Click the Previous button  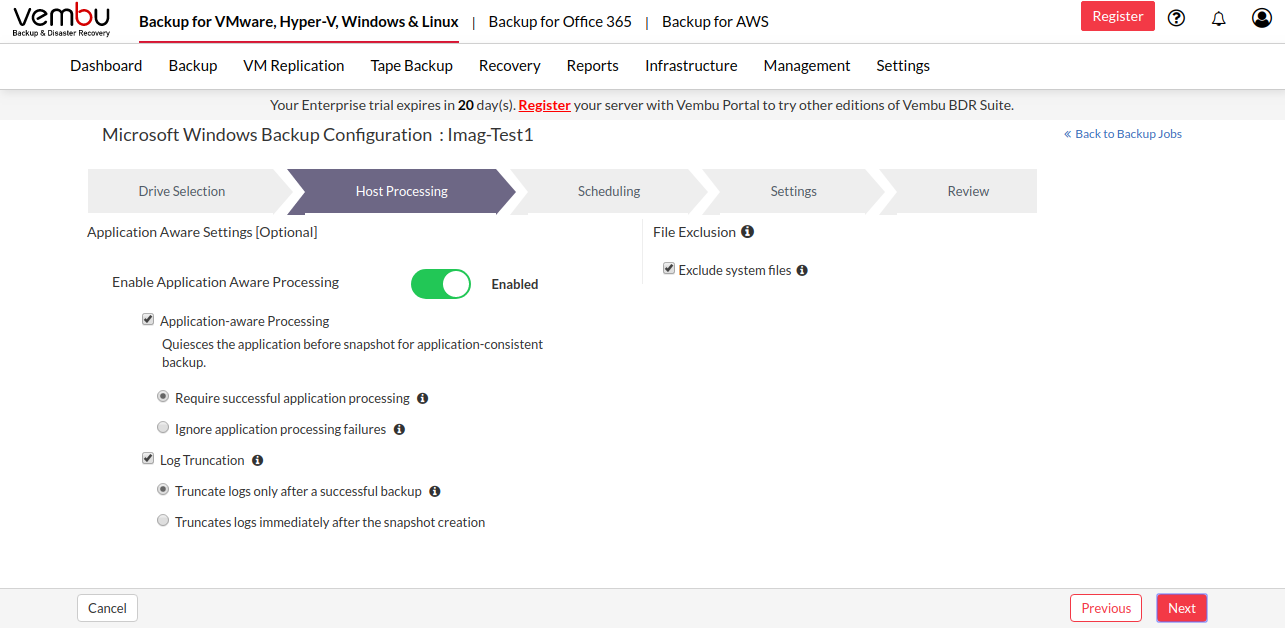(x=1106, y=608)
